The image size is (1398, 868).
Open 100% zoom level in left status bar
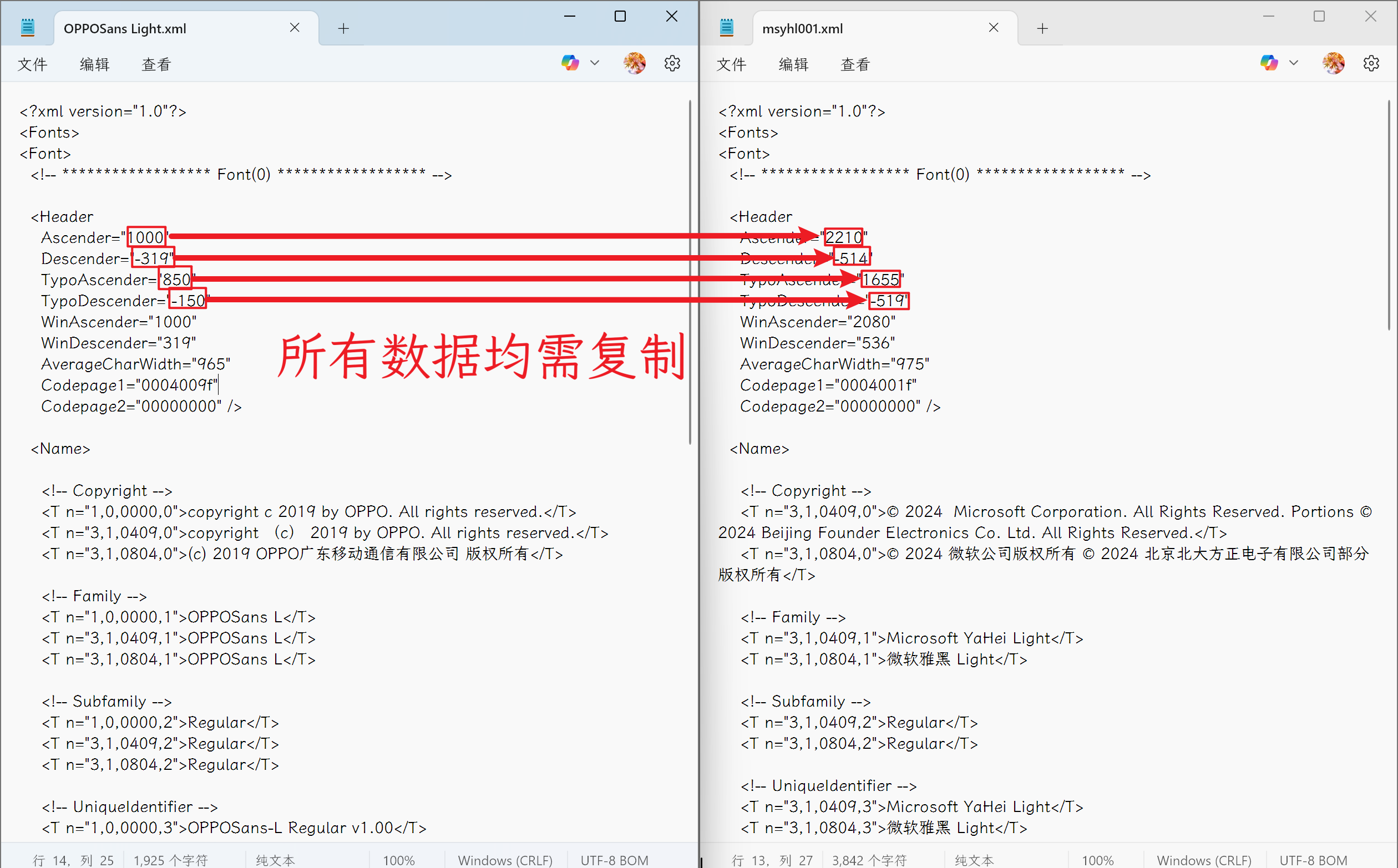coord(398,859)
